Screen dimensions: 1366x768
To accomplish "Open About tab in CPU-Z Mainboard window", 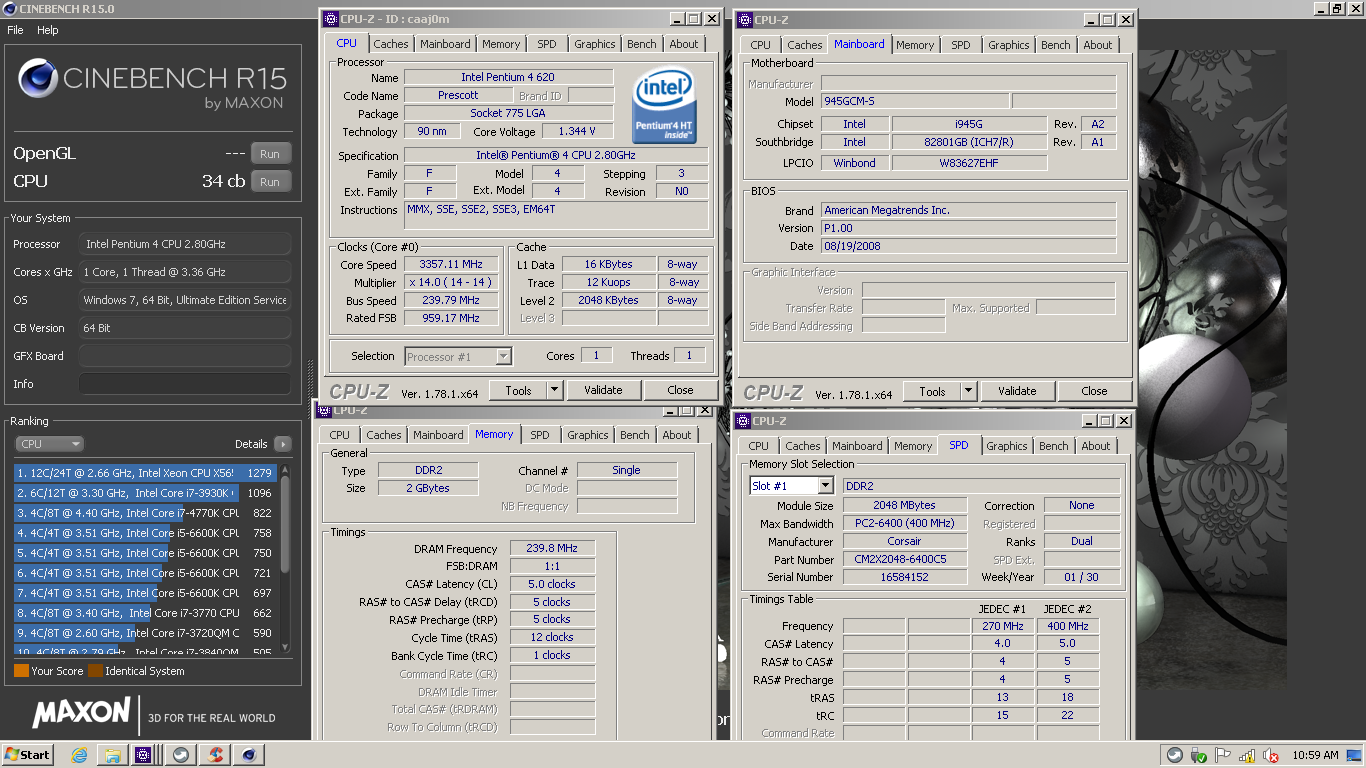I will point(1098,45).
